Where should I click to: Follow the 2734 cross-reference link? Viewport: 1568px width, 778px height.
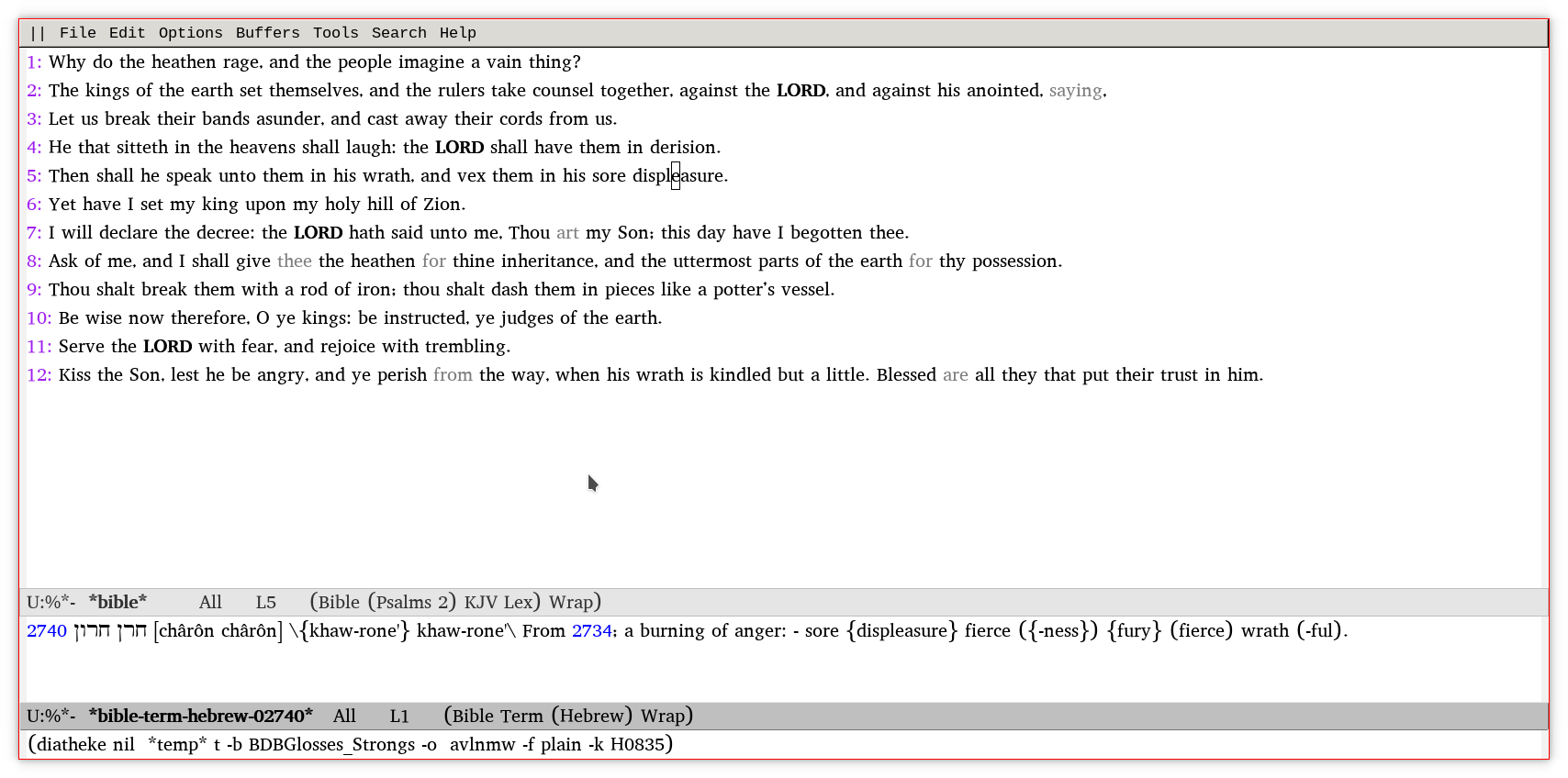point(591,631)
